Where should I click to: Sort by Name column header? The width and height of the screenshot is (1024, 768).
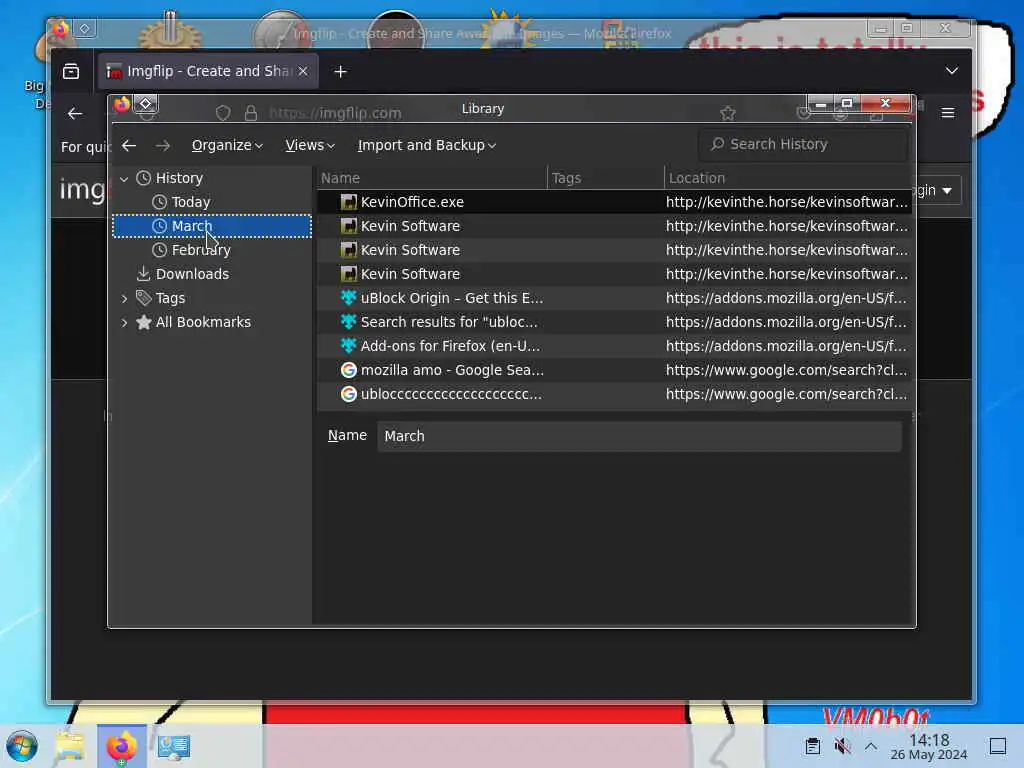pyautogui.click(x=432, y=178)
